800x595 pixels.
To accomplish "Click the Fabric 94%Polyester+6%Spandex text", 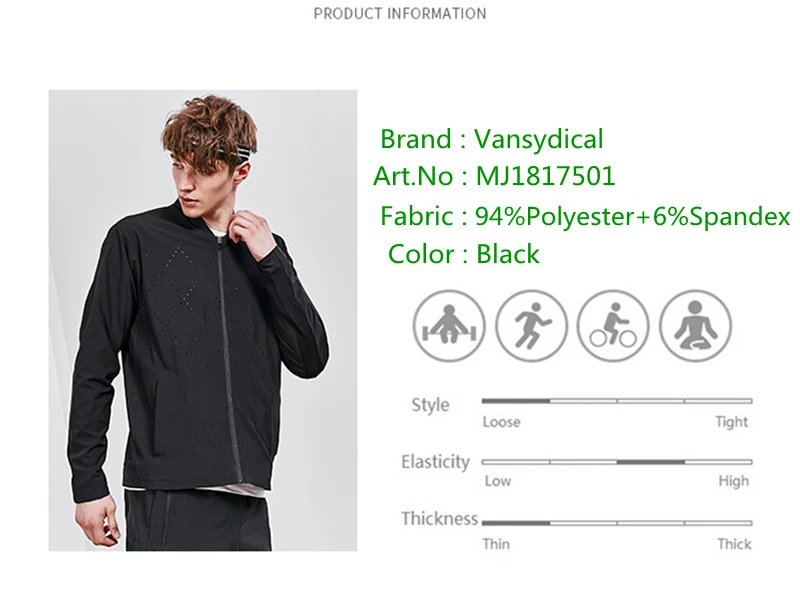I will pos(585,216).
